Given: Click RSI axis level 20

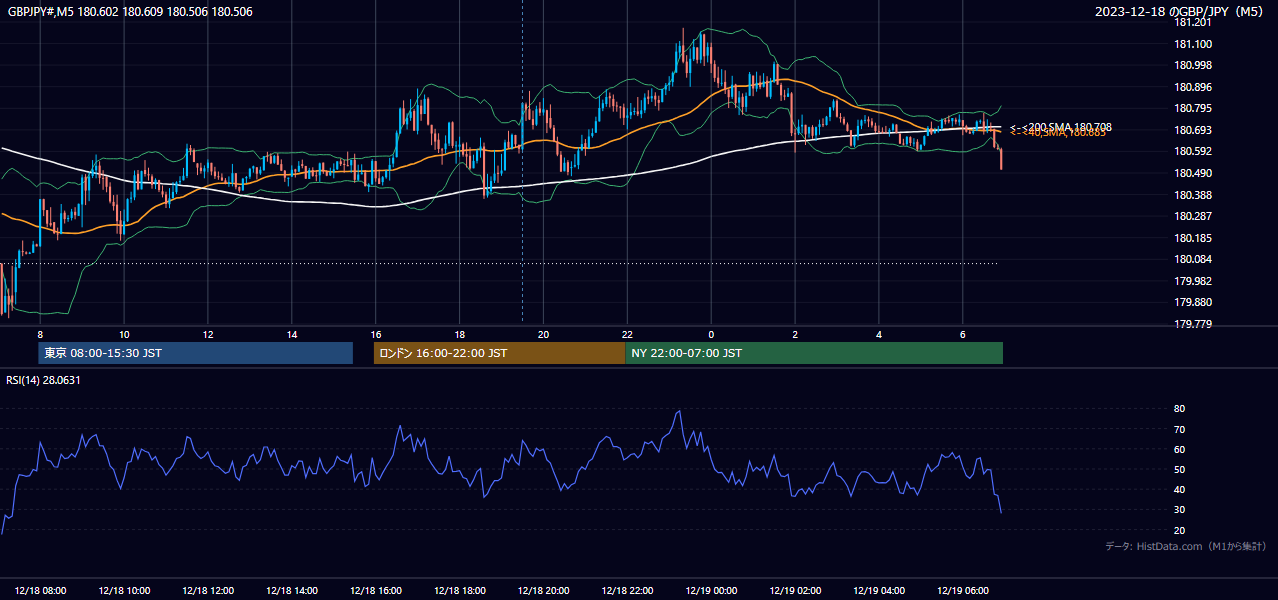Looking at the screenshot, I should point(1179,530).
